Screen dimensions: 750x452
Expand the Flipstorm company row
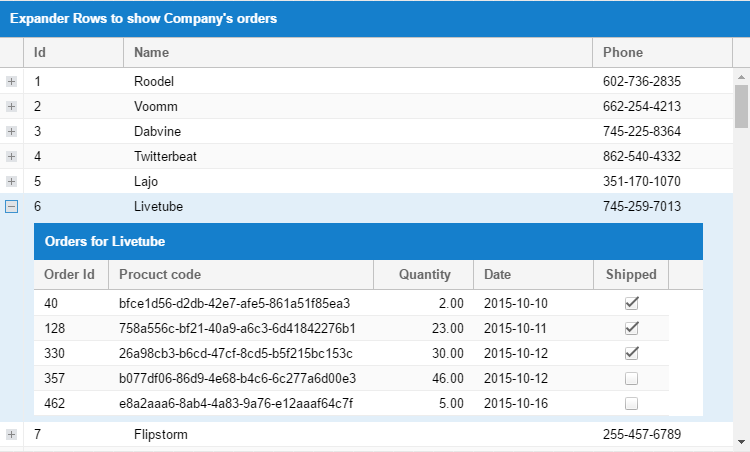tap(11, 434)
